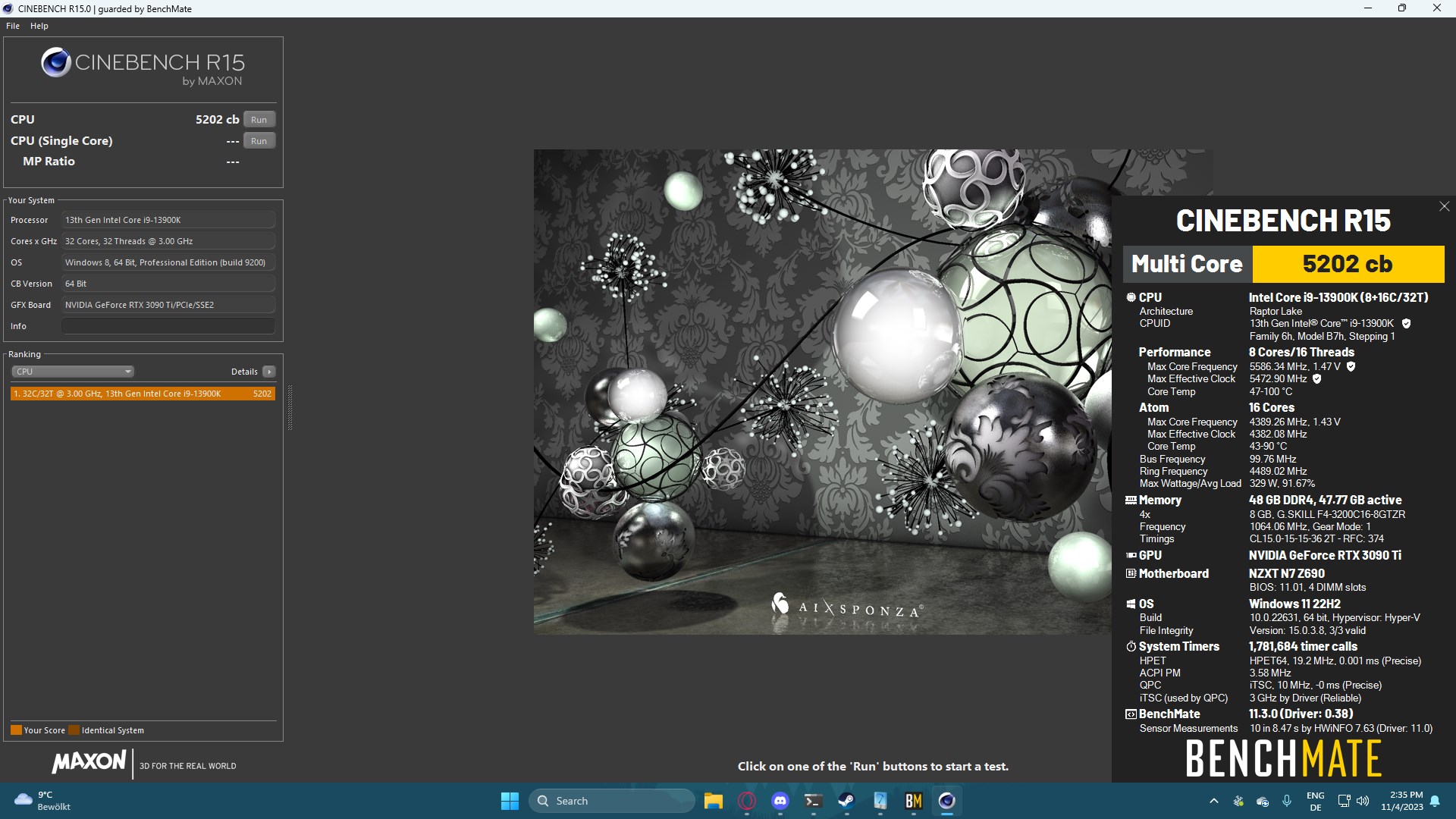Click the 32 Cores, 32 Threads field
The height and width of the screenshot is (819, 1456).
[168, 241]
